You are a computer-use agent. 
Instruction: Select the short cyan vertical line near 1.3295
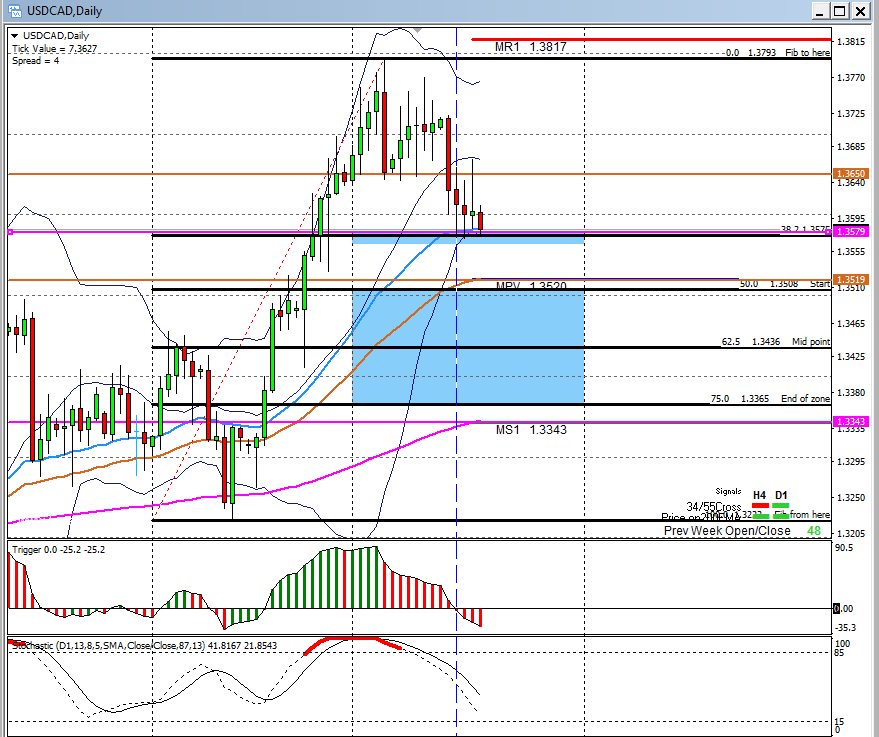(137, 445)
